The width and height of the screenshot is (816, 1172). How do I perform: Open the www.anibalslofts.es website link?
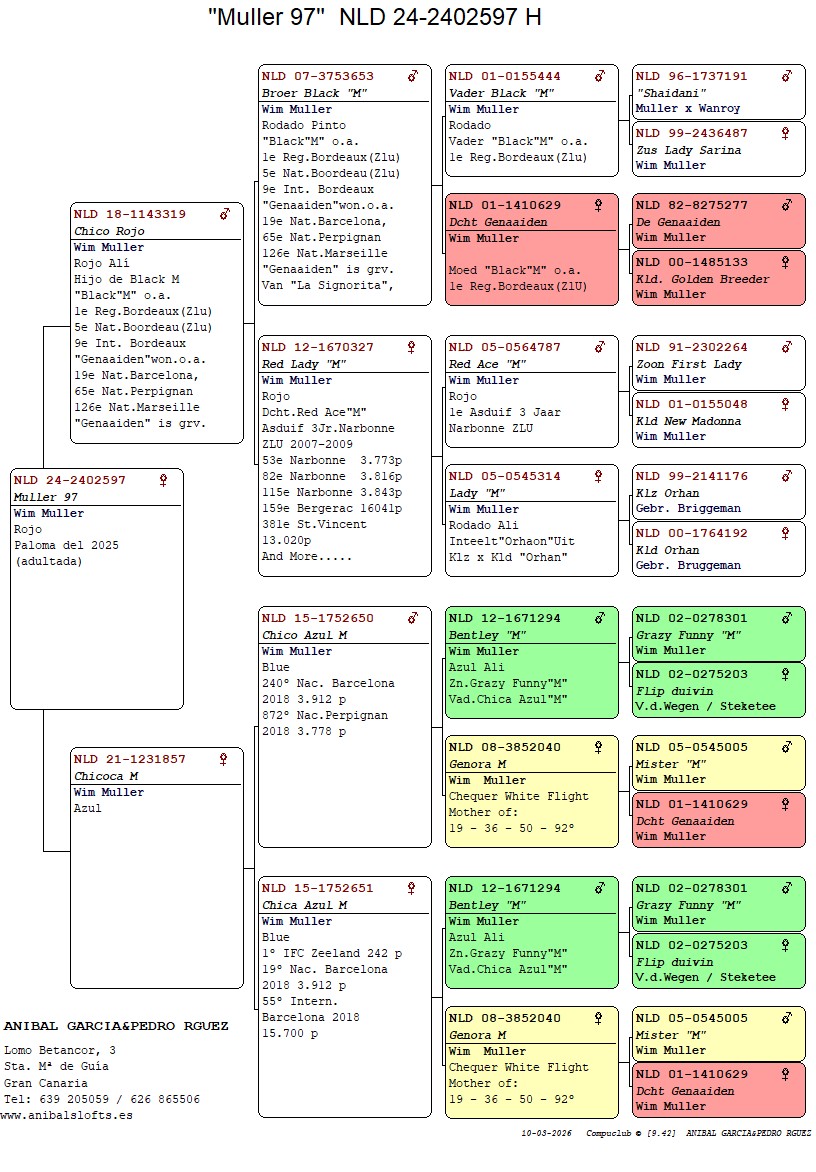pyautogui.click(x=66, y=1115)
